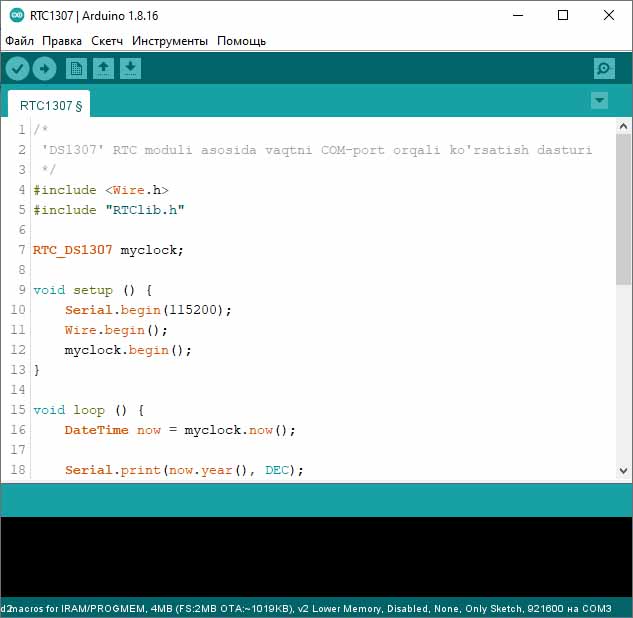Image resolution: width=633 pixels, height=618 pixels.
Task: Open the Правка menu
Action: [x=62, y=41]
